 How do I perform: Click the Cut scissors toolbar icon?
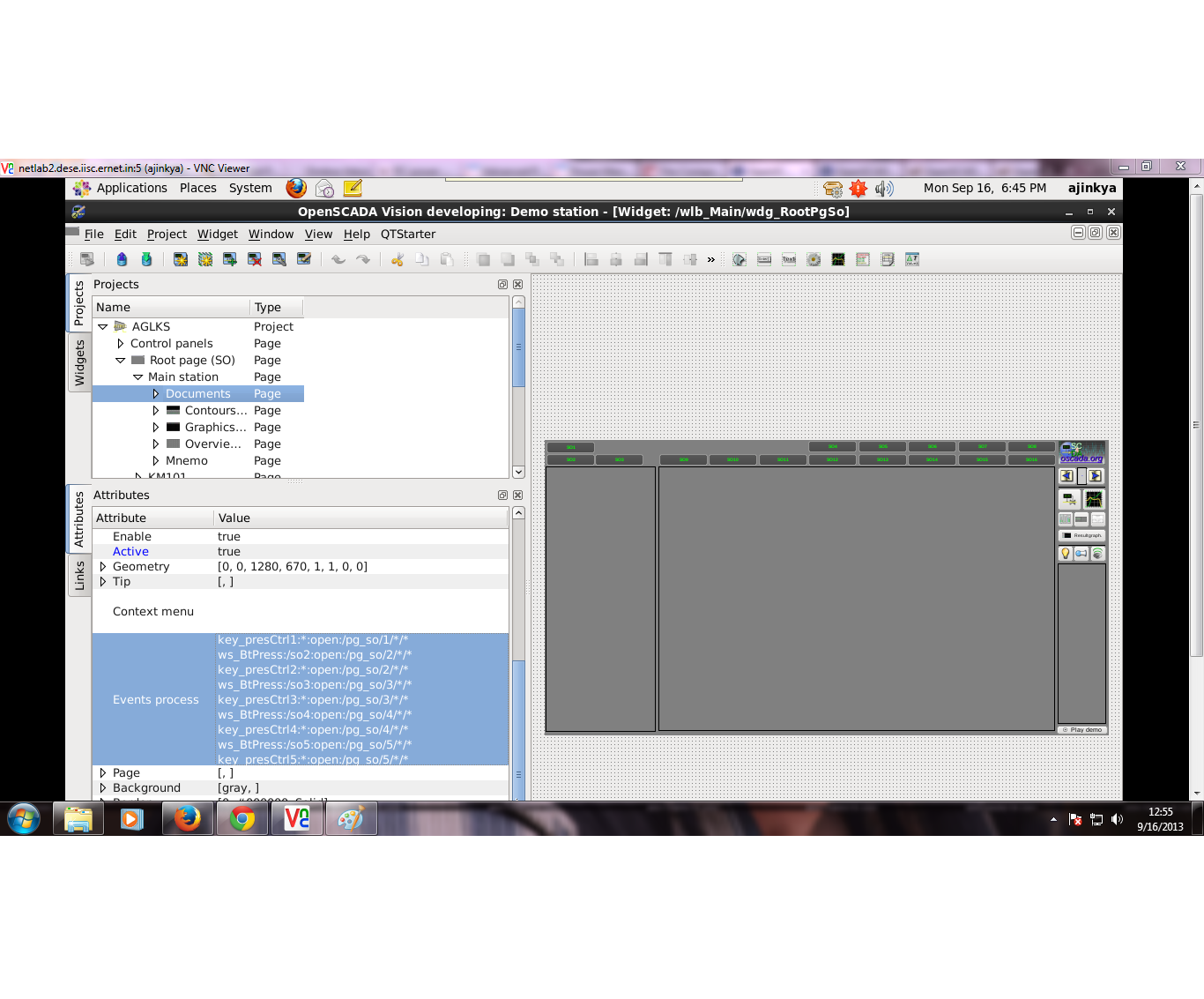(x=398, y=259)
